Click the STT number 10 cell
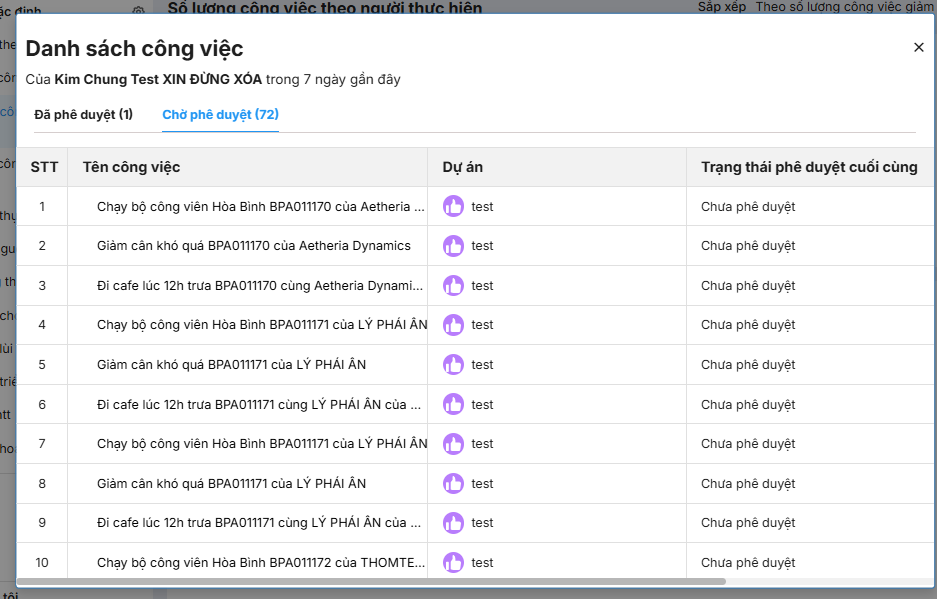 pos(42,563)
